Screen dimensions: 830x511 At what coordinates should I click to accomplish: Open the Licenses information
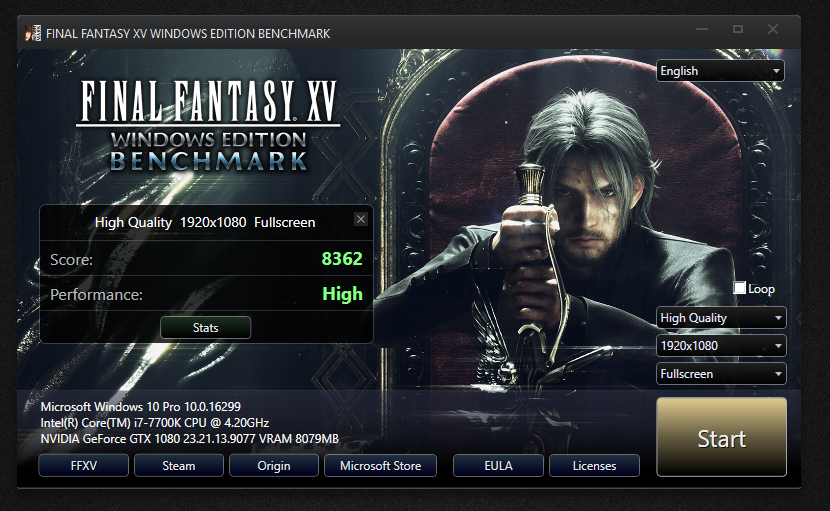594,465
